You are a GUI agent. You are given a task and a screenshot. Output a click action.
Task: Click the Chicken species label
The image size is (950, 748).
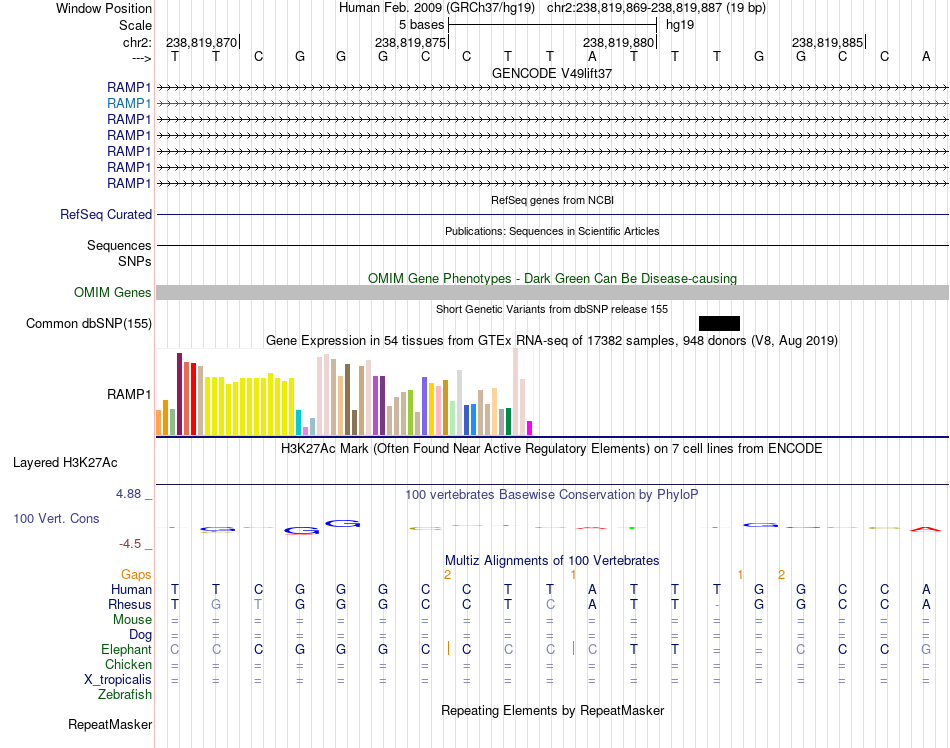128,664
